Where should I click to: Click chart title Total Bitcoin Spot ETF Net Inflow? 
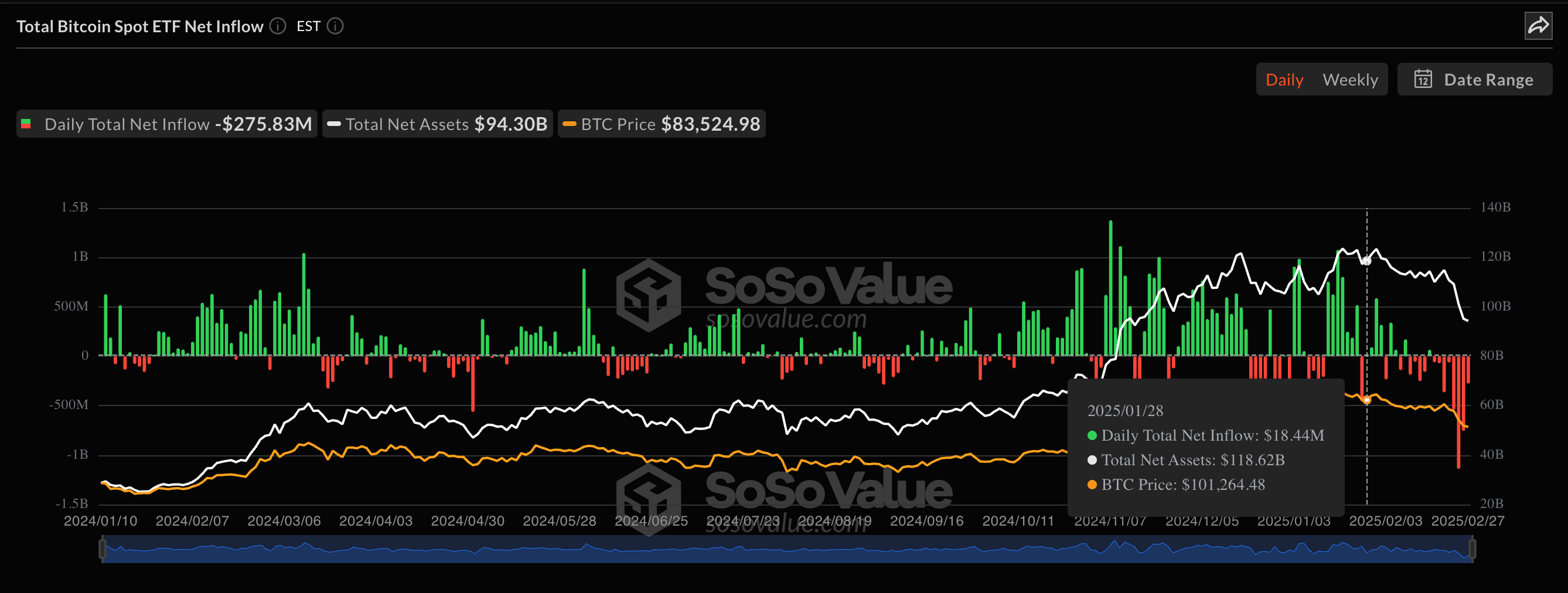[139, 26]
